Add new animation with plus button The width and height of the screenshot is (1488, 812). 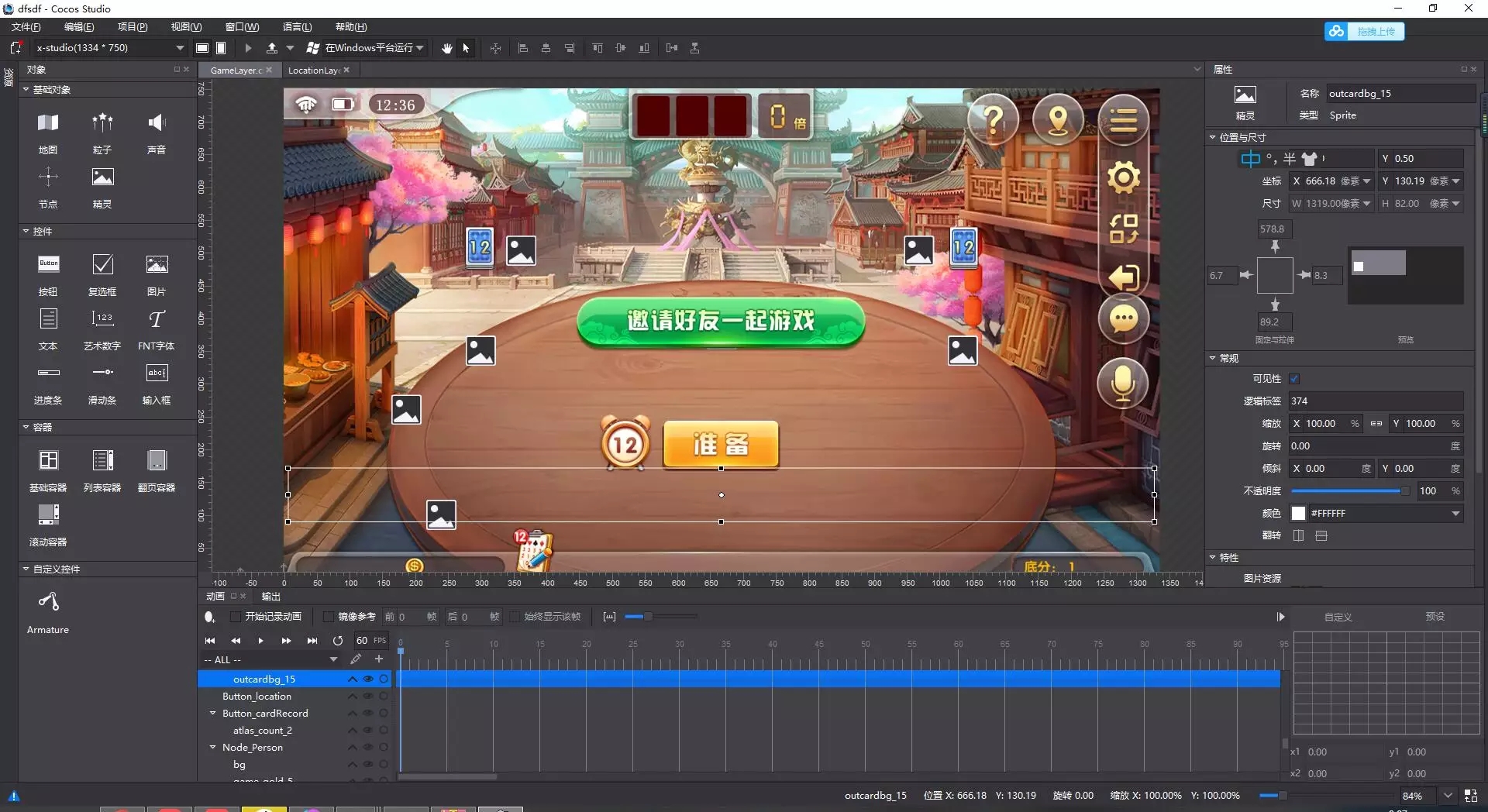click(379, 659)
